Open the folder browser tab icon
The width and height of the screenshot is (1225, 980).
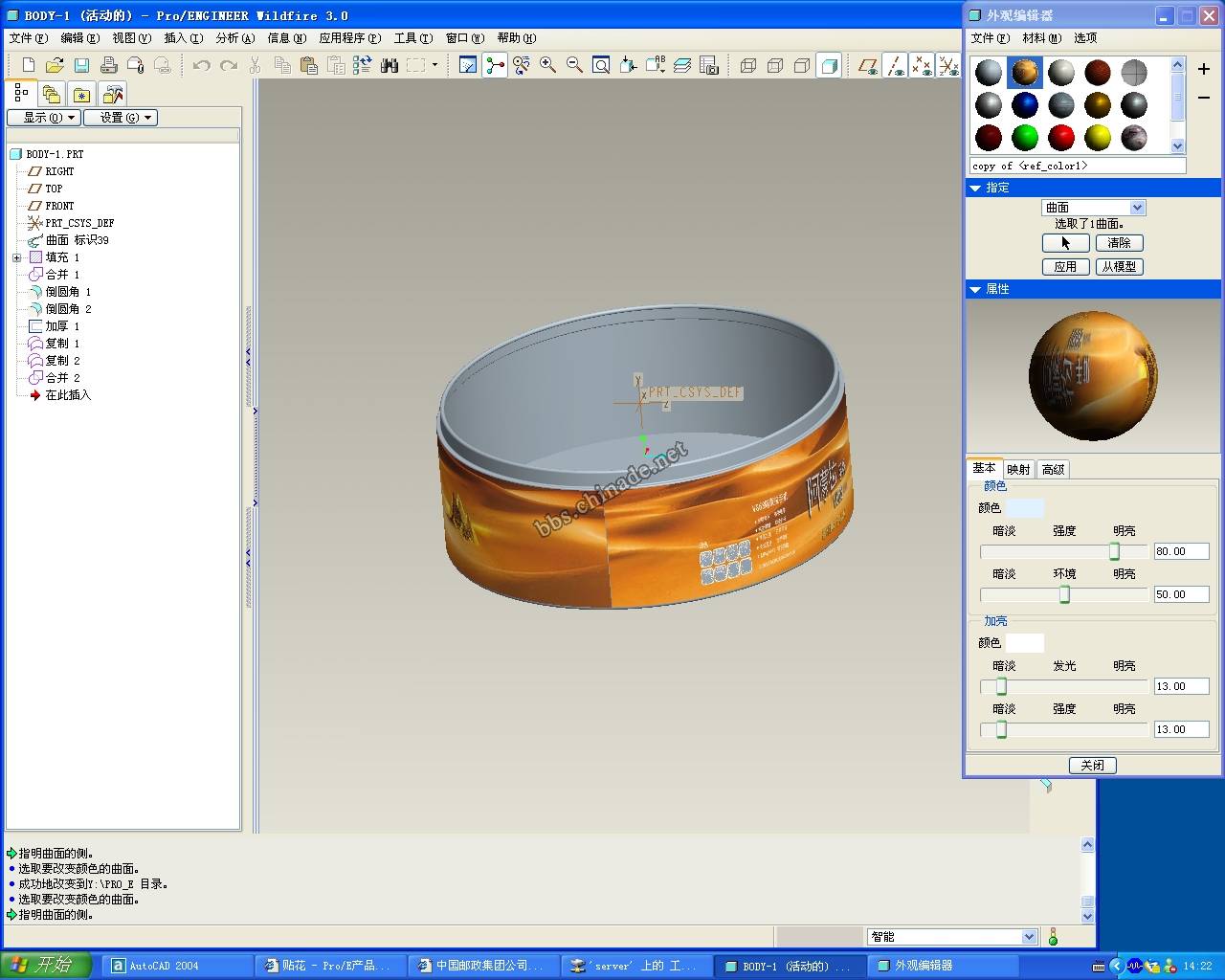[x=52, y=95]
